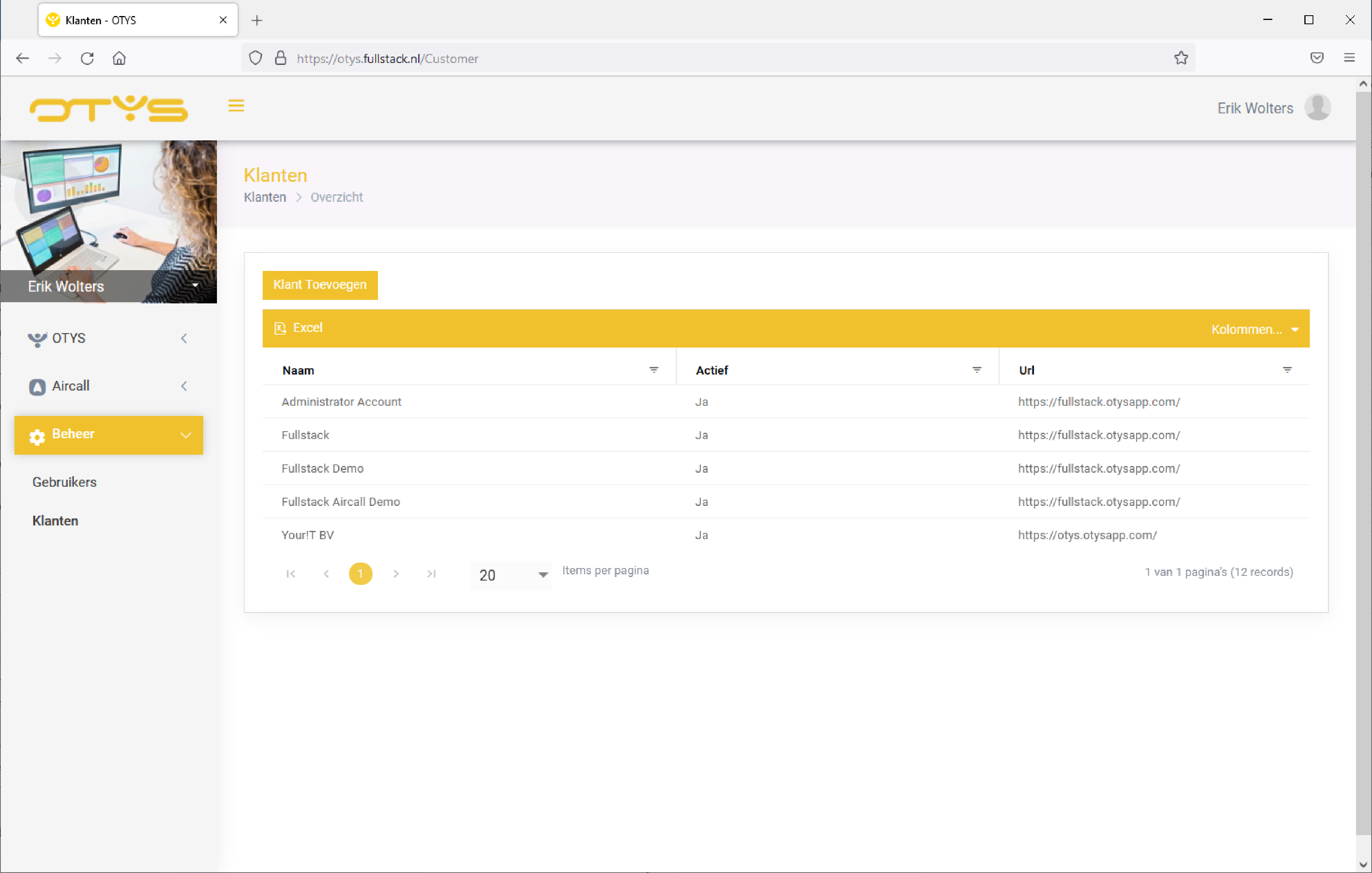Viewport: 1372px width, 873px height.
Task: Open the tracking protection shield icon
Action: (255, 58)
